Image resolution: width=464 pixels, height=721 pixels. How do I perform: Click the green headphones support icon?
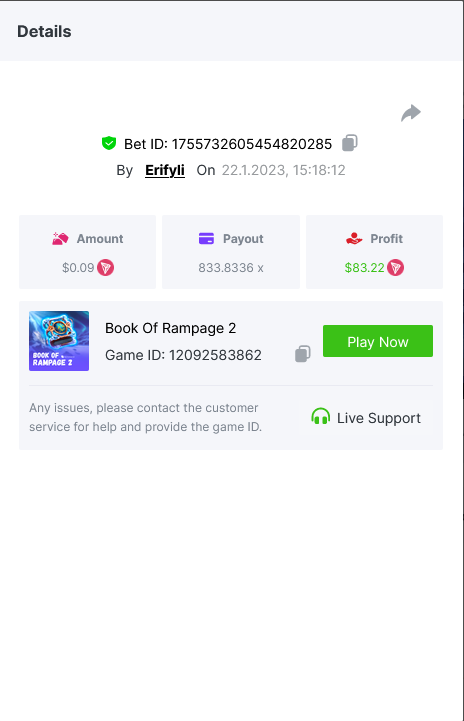(x=321, y=417)
